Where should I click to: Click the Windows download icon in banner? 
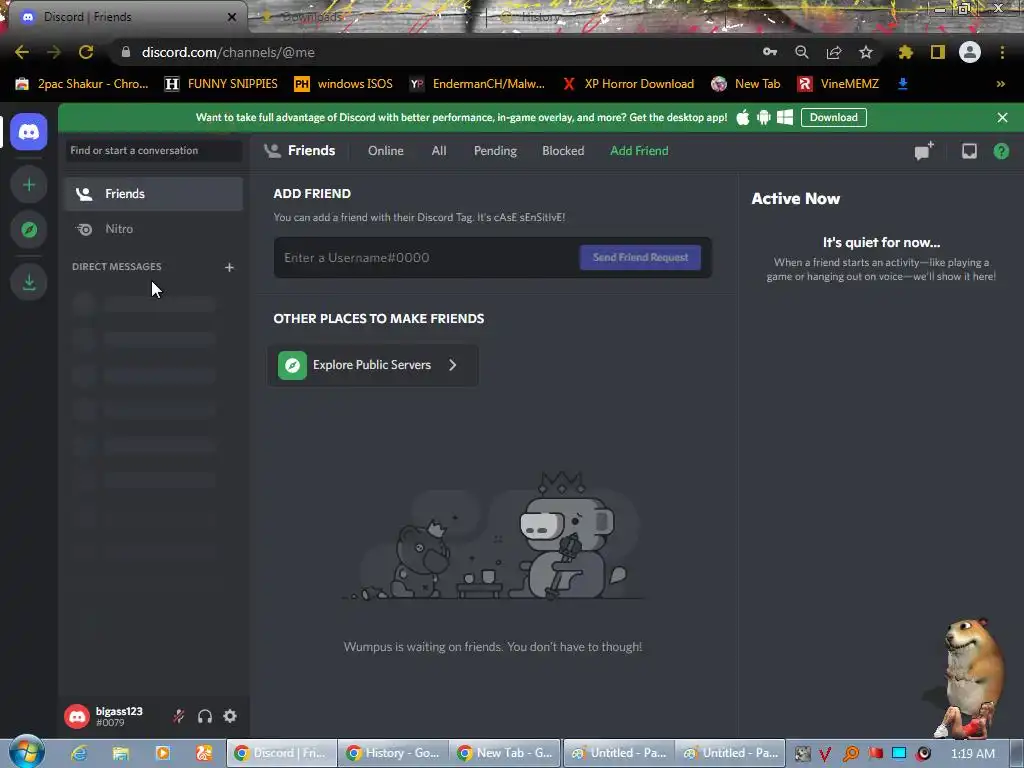785,118
